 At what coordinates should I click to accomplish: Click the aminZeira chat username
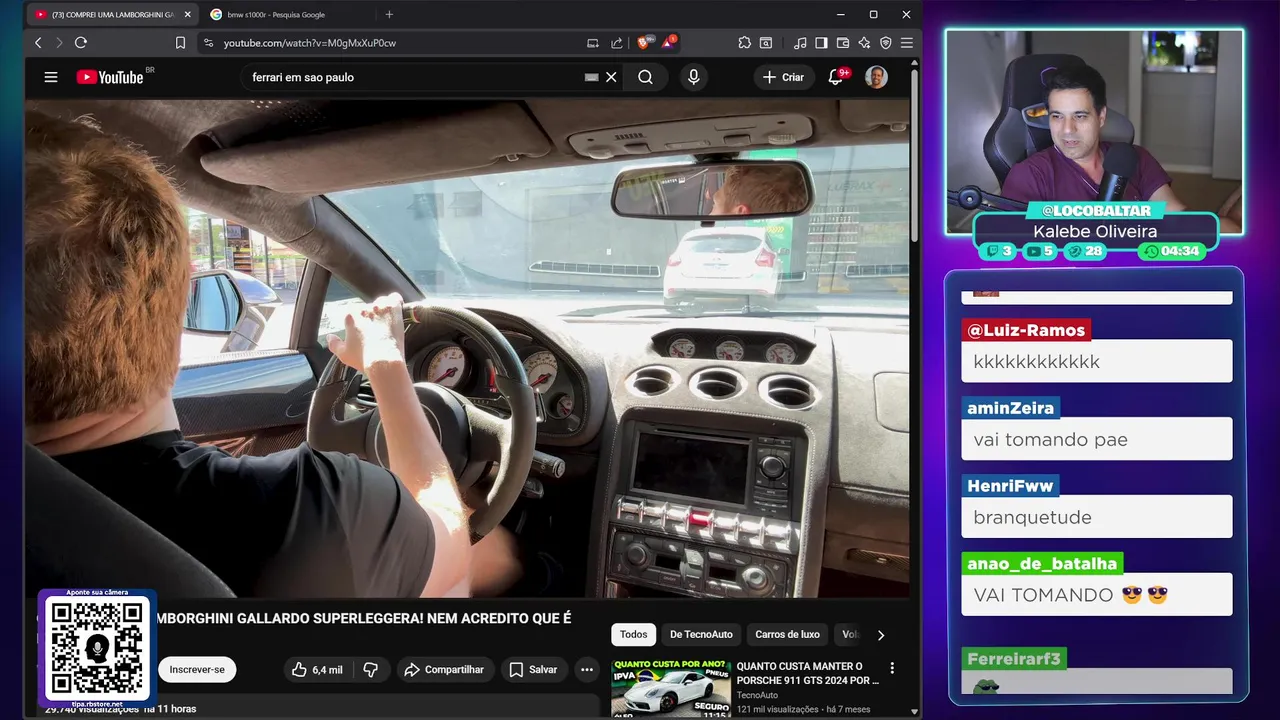[x=1010, y=408]
